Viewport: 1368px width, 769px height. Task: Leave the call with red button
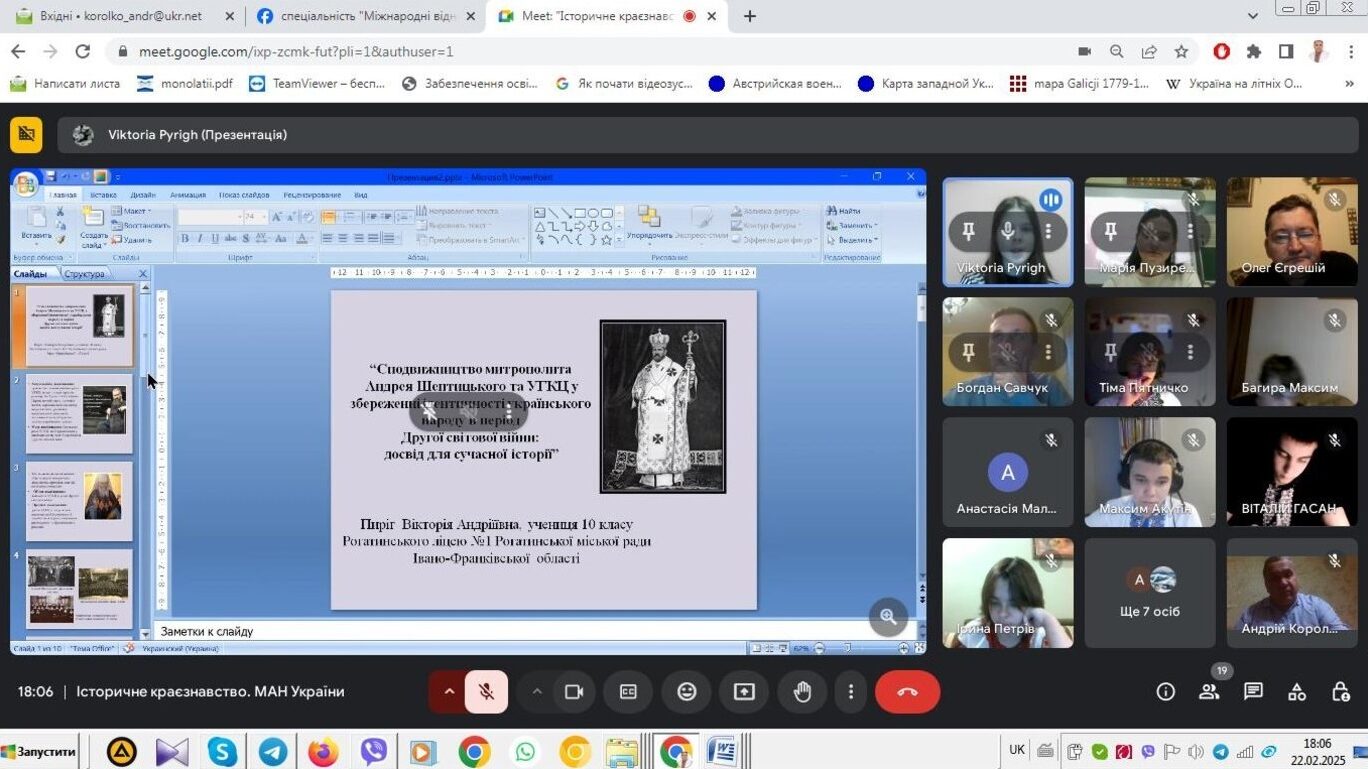click(907, 692)
